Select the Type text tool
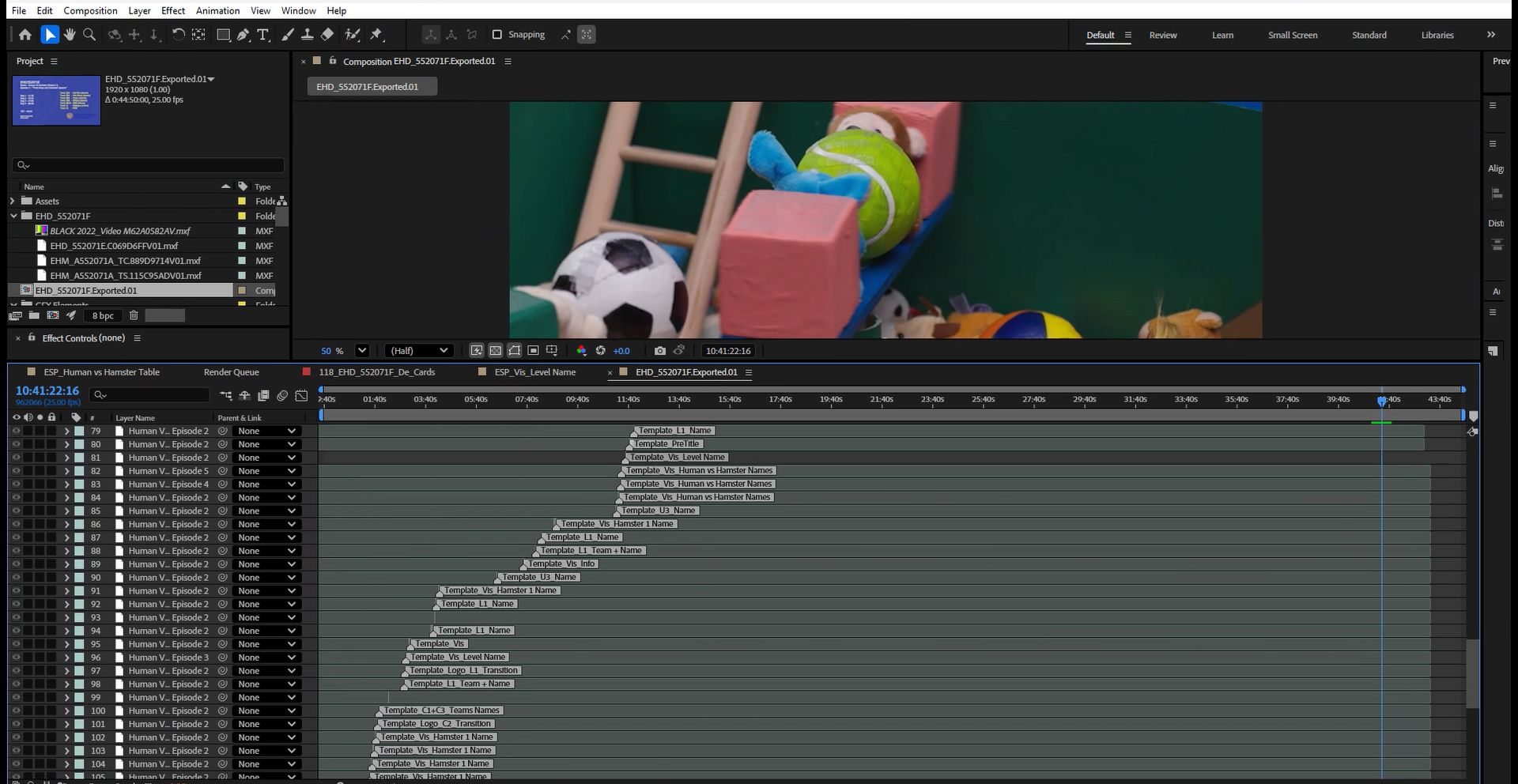The width and height of the screenshot is (1518, 784). (263, 35)
